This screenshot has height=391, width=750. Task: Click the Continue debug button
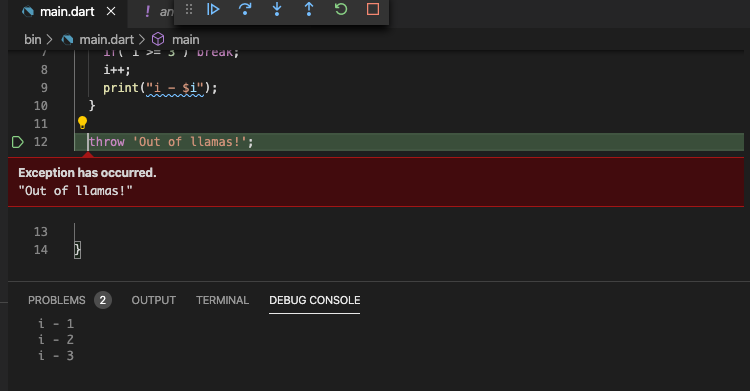tap(213, 9)
